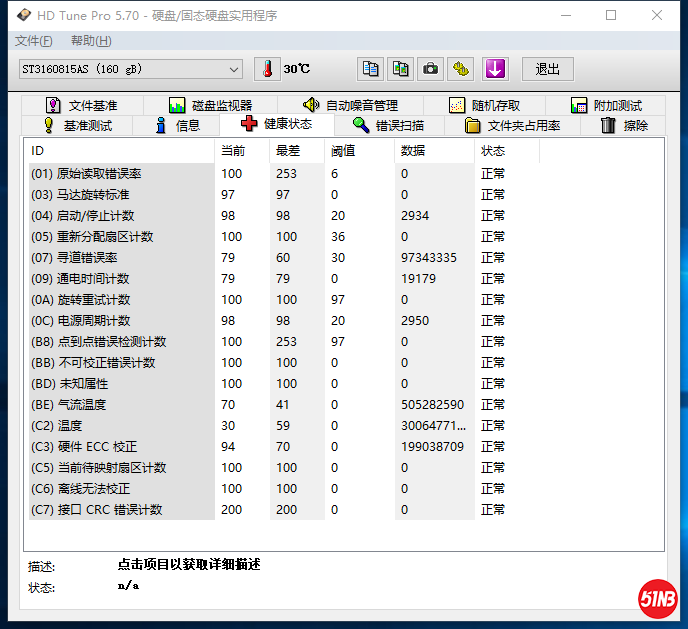Click the copy text to clipboard icon
Screen dimensions: 688x629
point(371,69)
